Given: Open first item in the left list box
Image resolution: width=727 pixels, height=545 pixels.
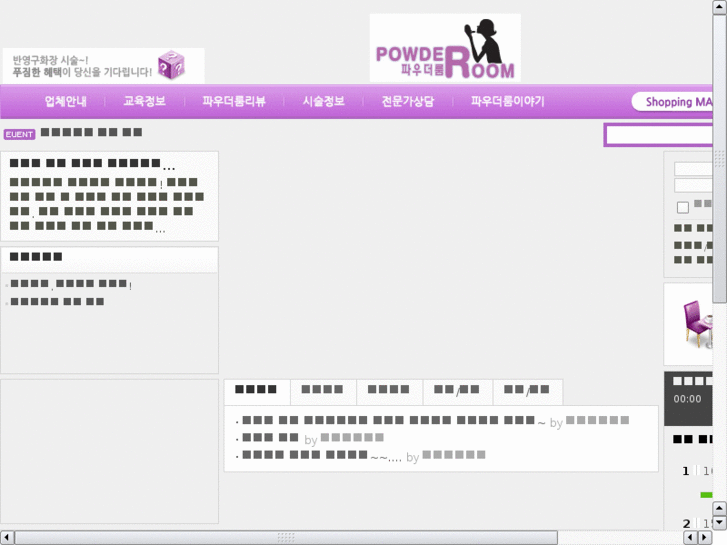Looking at the screenshot, I should click(69, 283).
